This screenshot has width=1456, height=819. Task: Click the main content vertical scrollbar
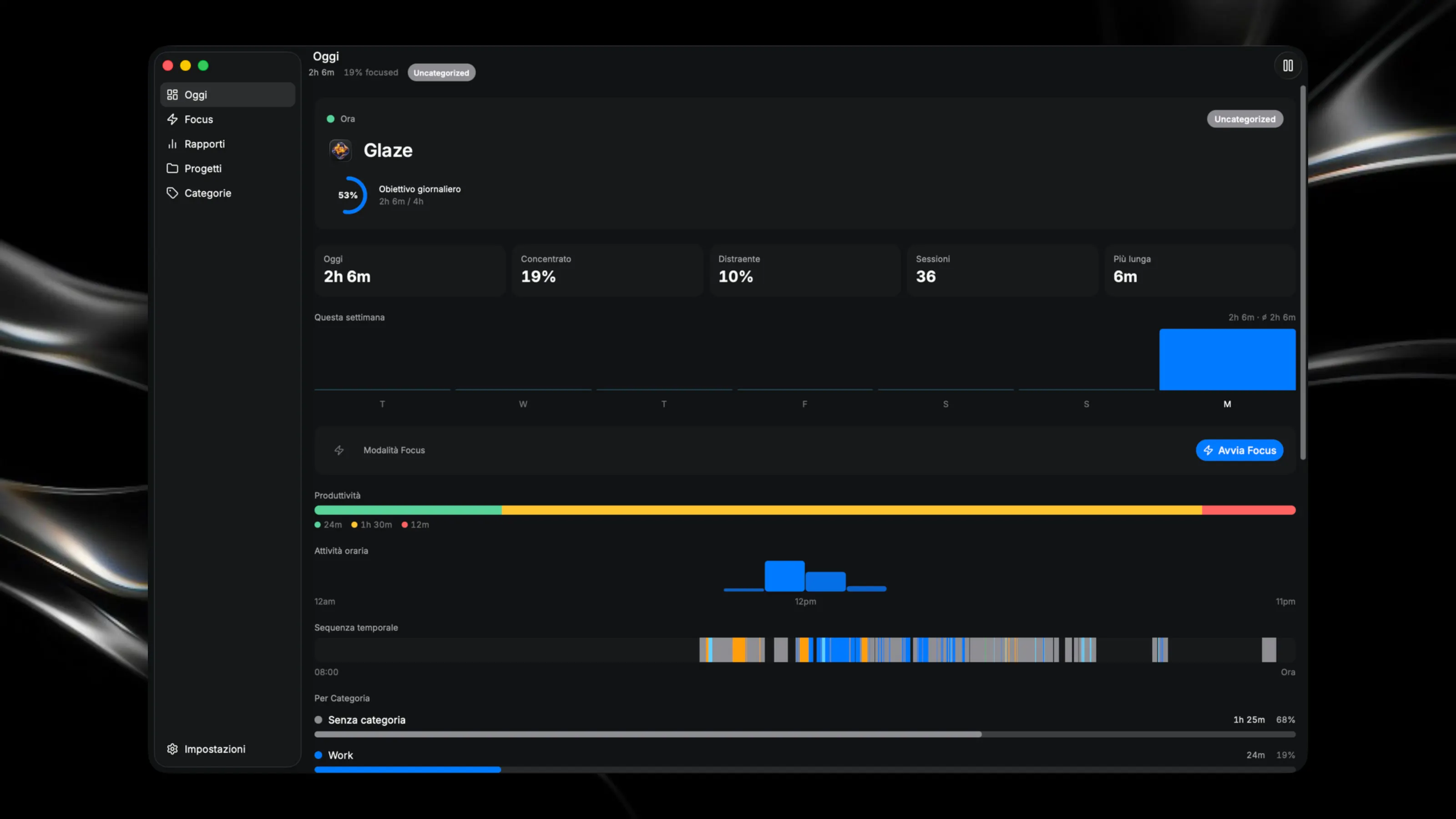[x=1303, y=273]
